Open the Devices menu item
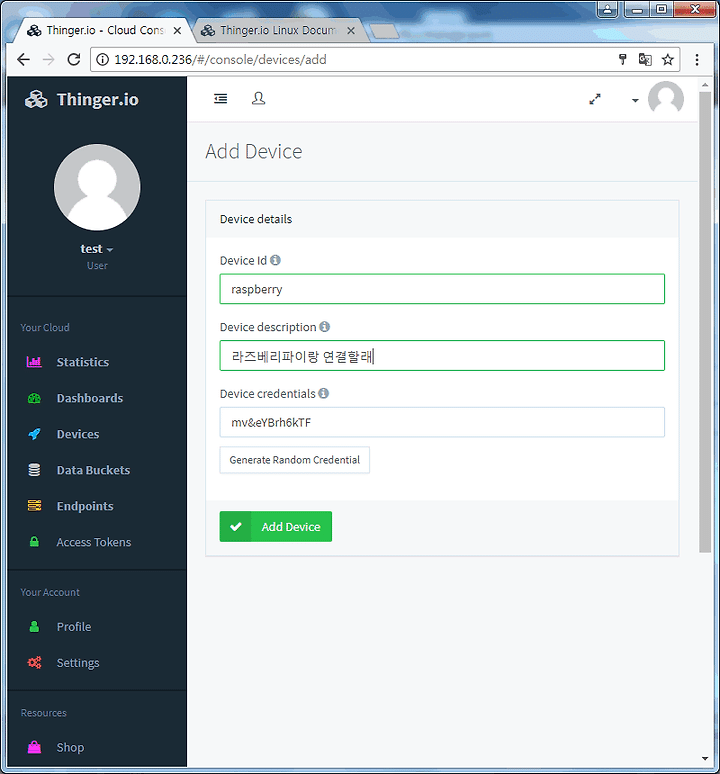The width and height of the screenshot is (720, 774). (x=77, y=434)
